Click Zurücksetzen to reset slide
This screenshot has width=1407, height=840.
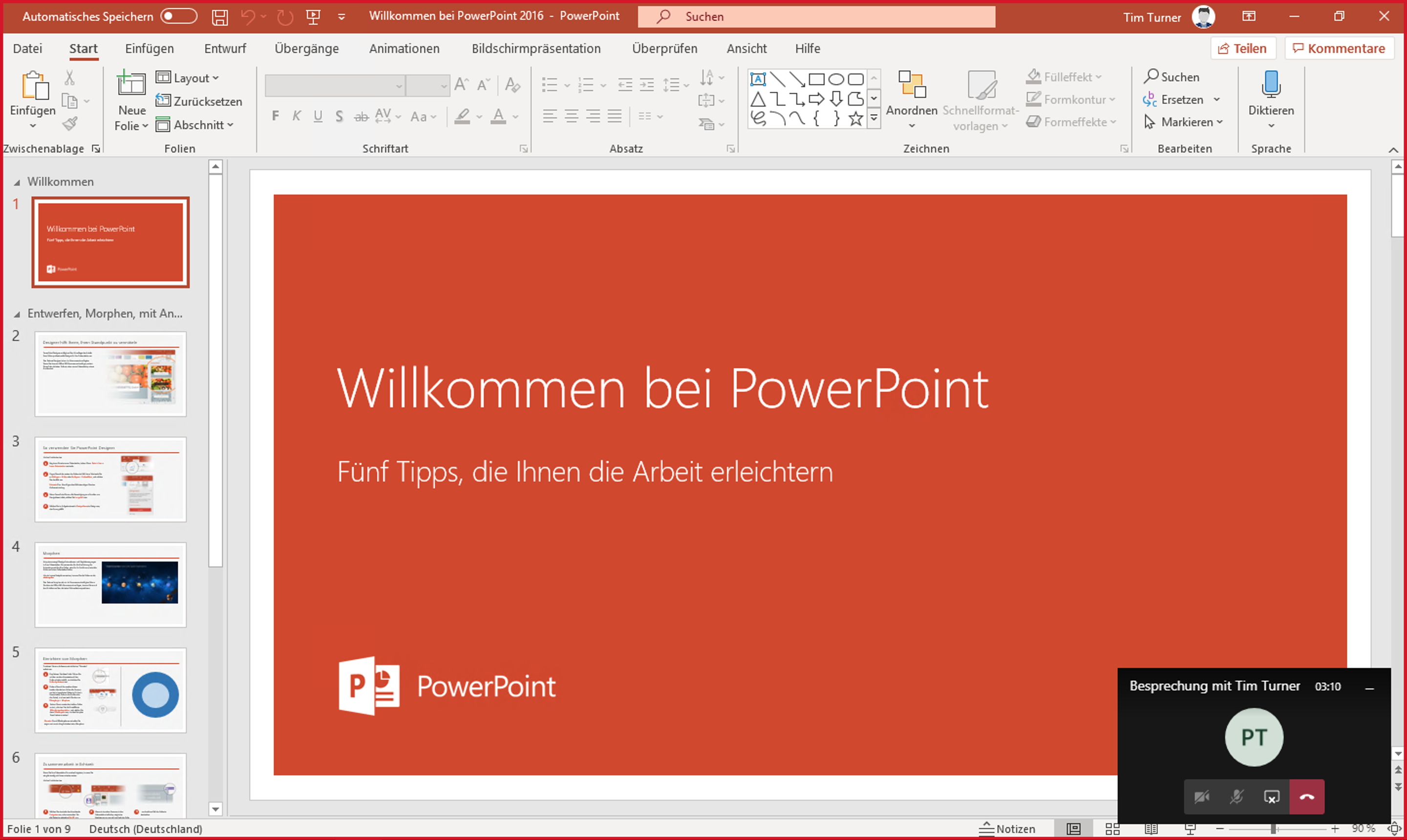click(x=199, y=101)
